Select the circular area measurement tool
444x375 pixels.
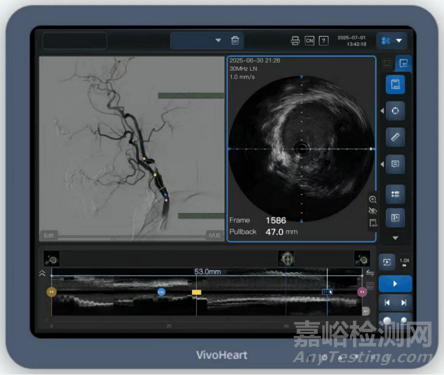395,111
